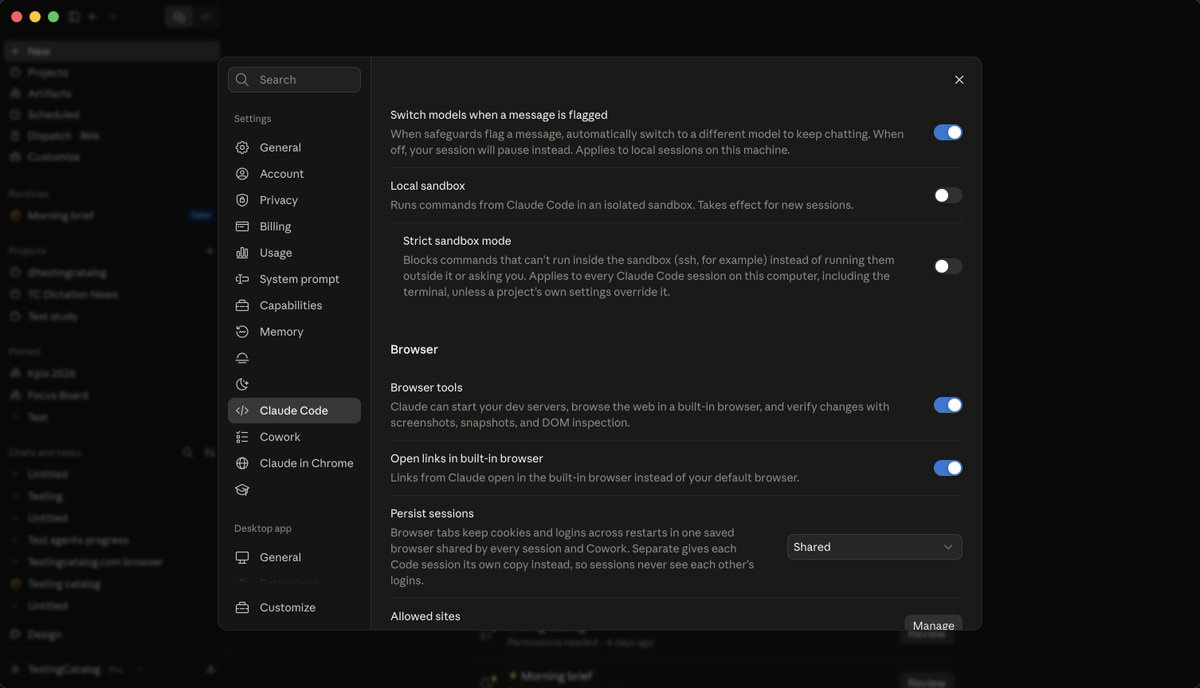Screen dimensions: 1200x688
Task: Open Artifacts in the main sidebar
Action: [112, 93]
